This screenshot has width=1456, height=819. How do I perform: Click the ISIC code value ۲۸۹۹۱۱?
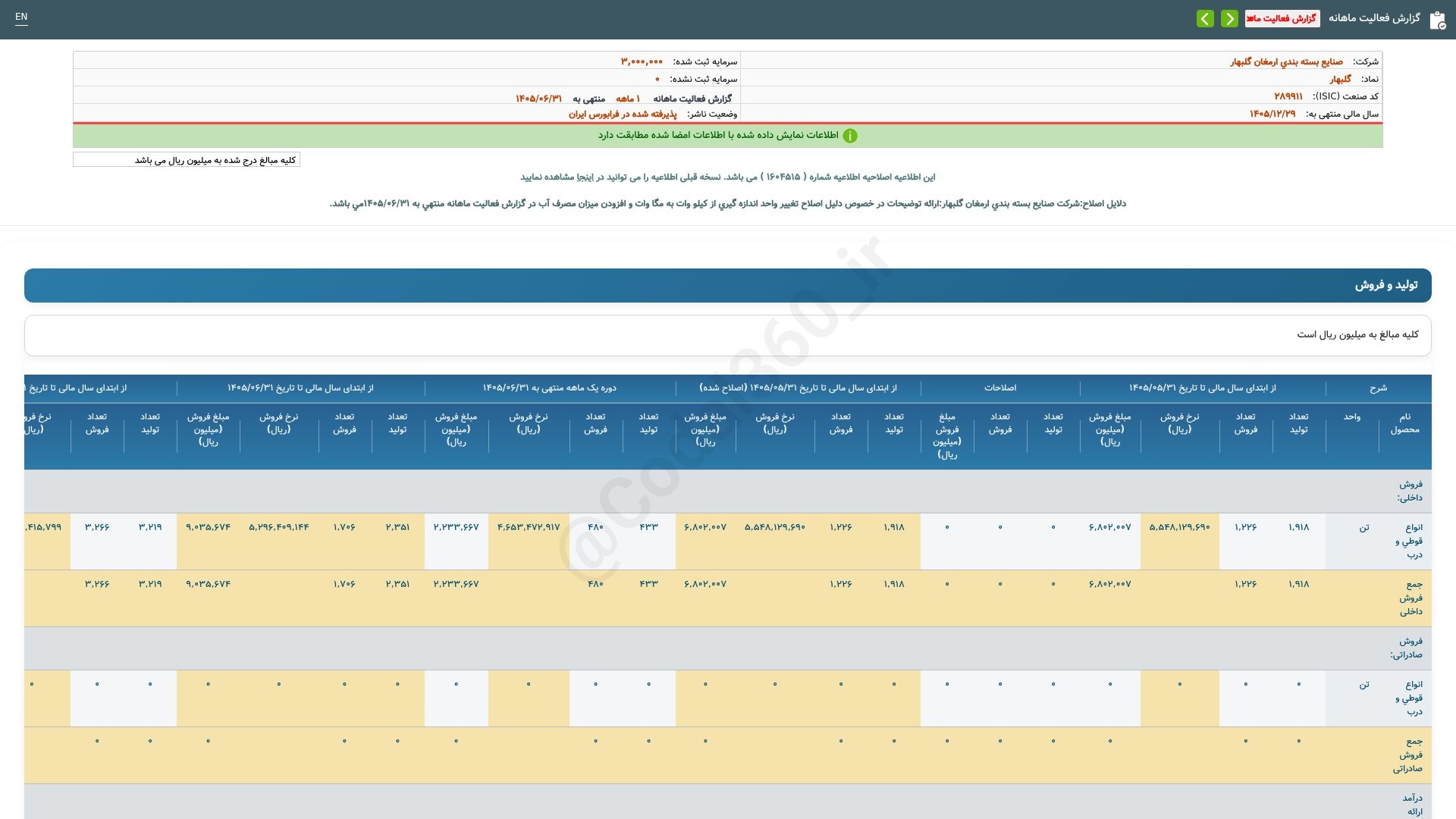[x=1288, y=96]
